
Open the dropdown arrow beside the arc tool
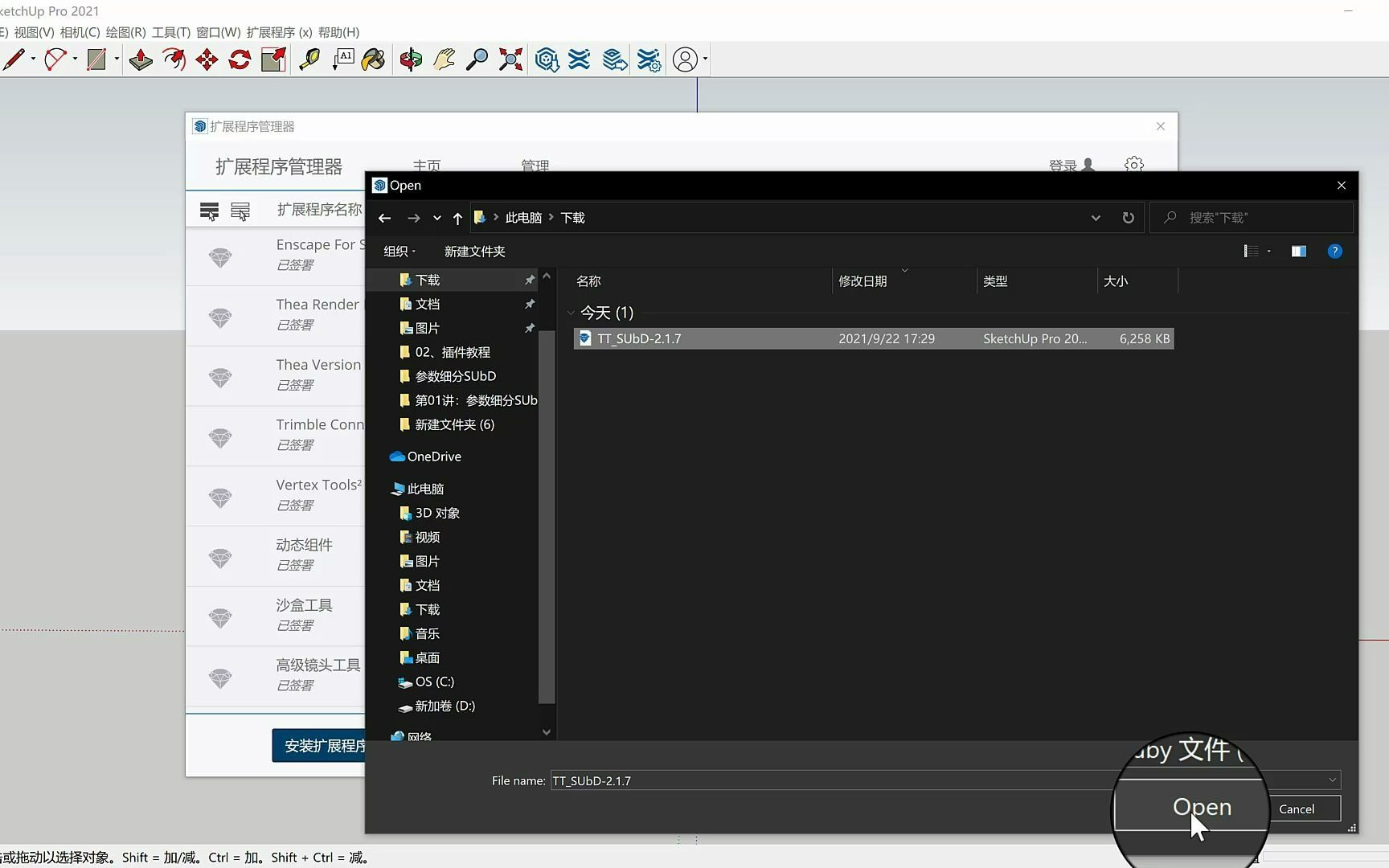pos(75,59)
